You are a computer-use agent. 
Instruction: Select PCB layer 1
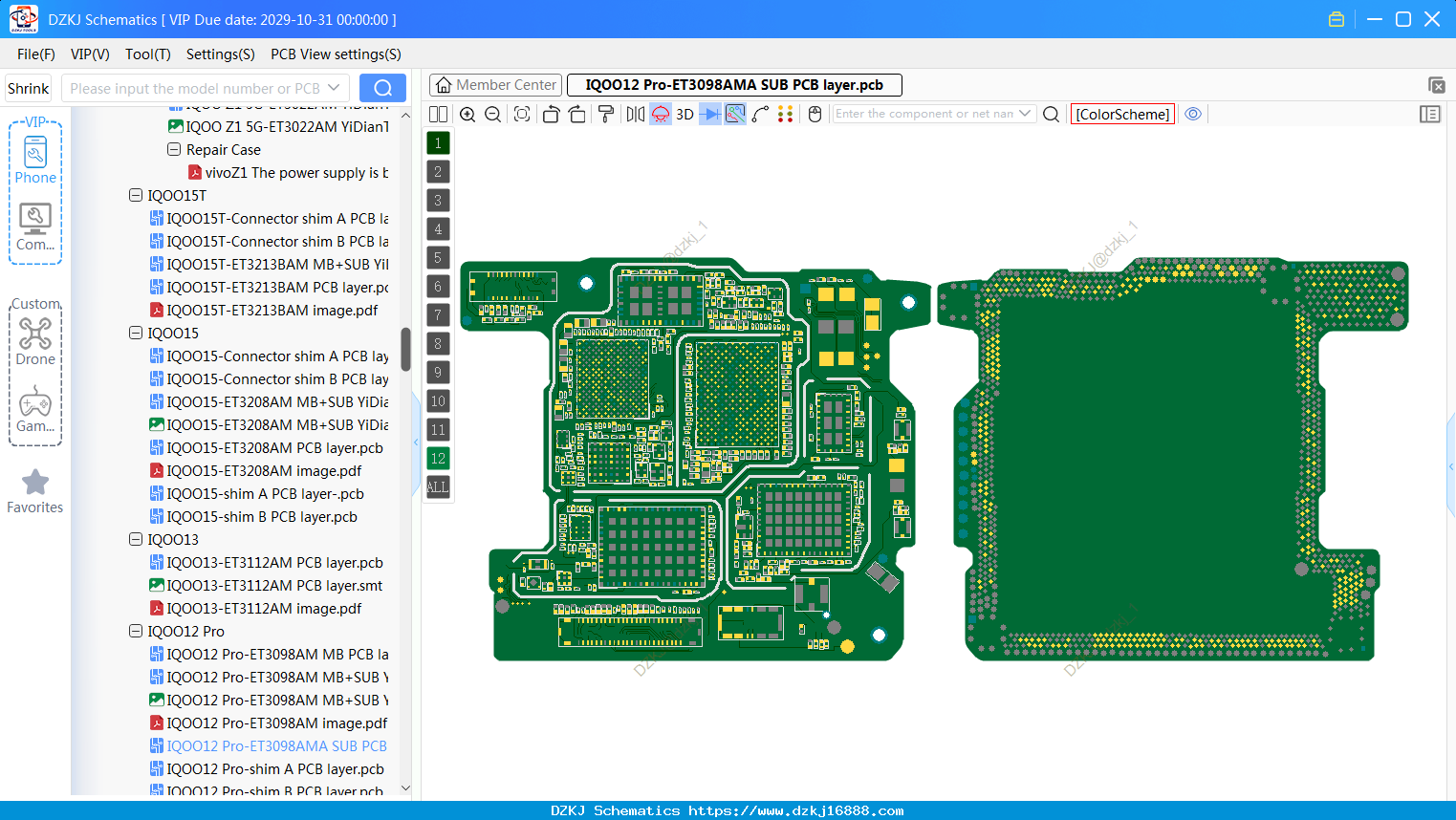point(438,143)
